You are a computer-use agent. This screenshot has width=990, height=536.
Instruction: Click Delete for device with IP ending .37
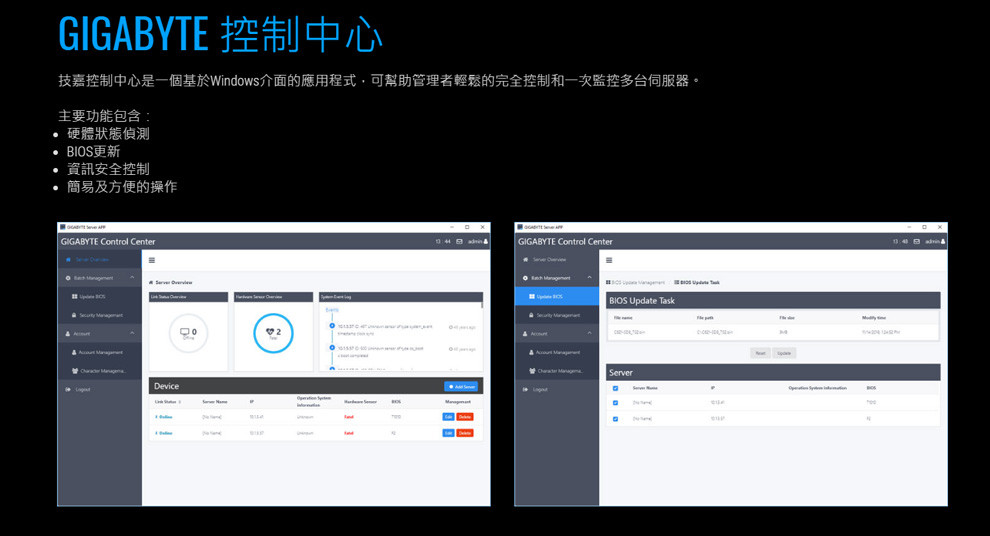pyautogui.click(x=465, y=433)
